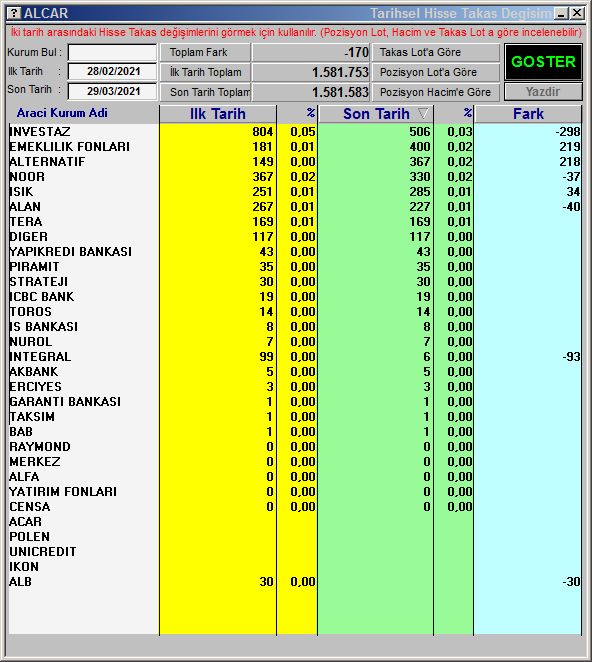Viewport: 592px width, 662px height.
Task: Select the UNICREDIT row
Action: click(295, 552)
